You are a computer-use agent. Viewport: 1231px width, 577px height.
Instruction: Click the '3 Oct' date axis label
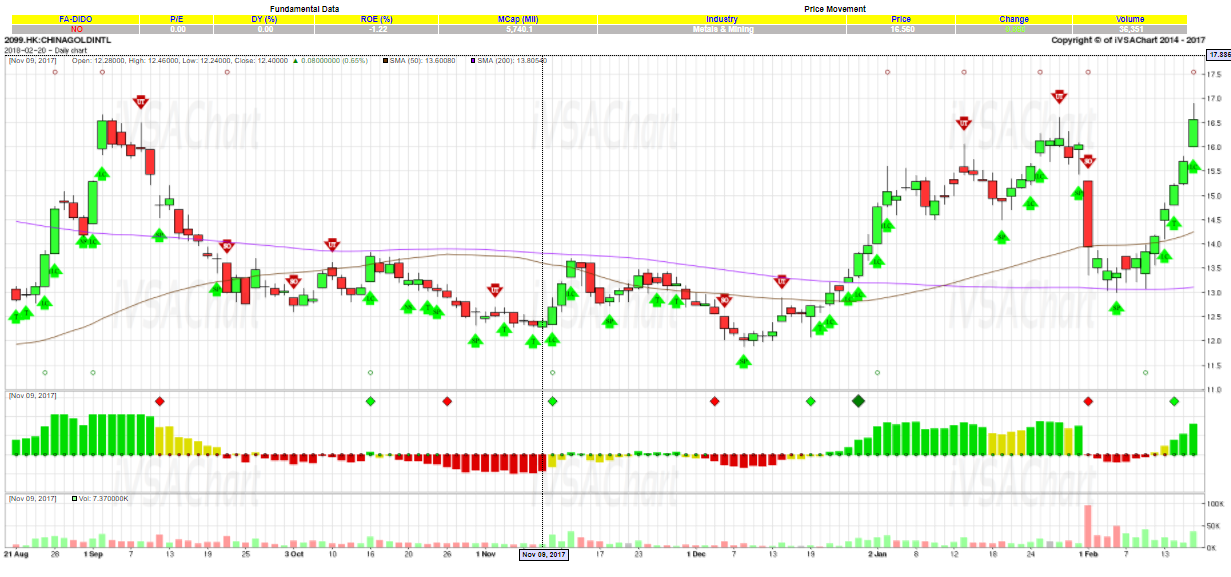click(x=294, y=553)
